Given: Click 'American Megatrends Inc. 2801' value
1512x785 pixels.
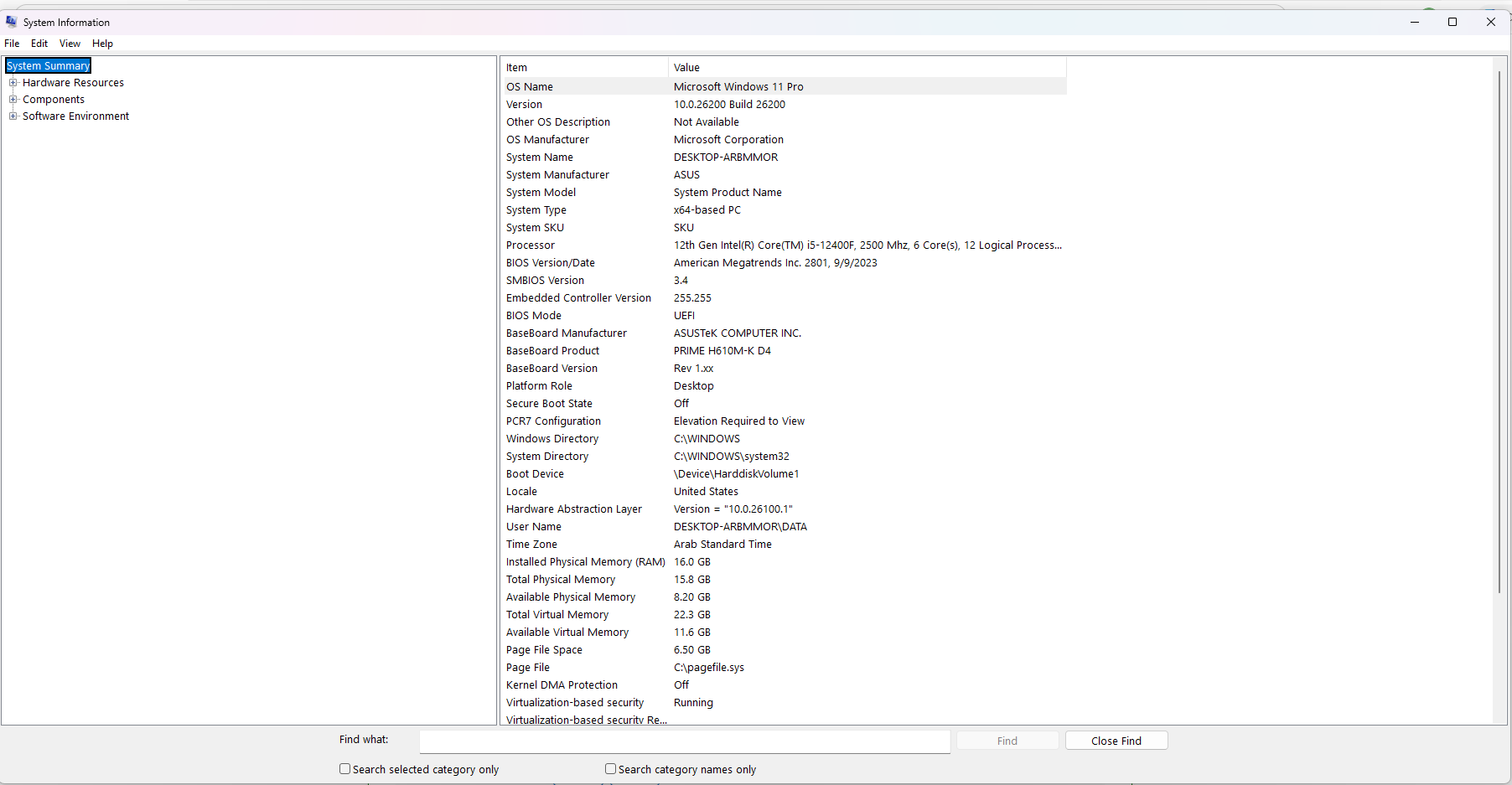Looking at the screenshot, I should [775, 263].
